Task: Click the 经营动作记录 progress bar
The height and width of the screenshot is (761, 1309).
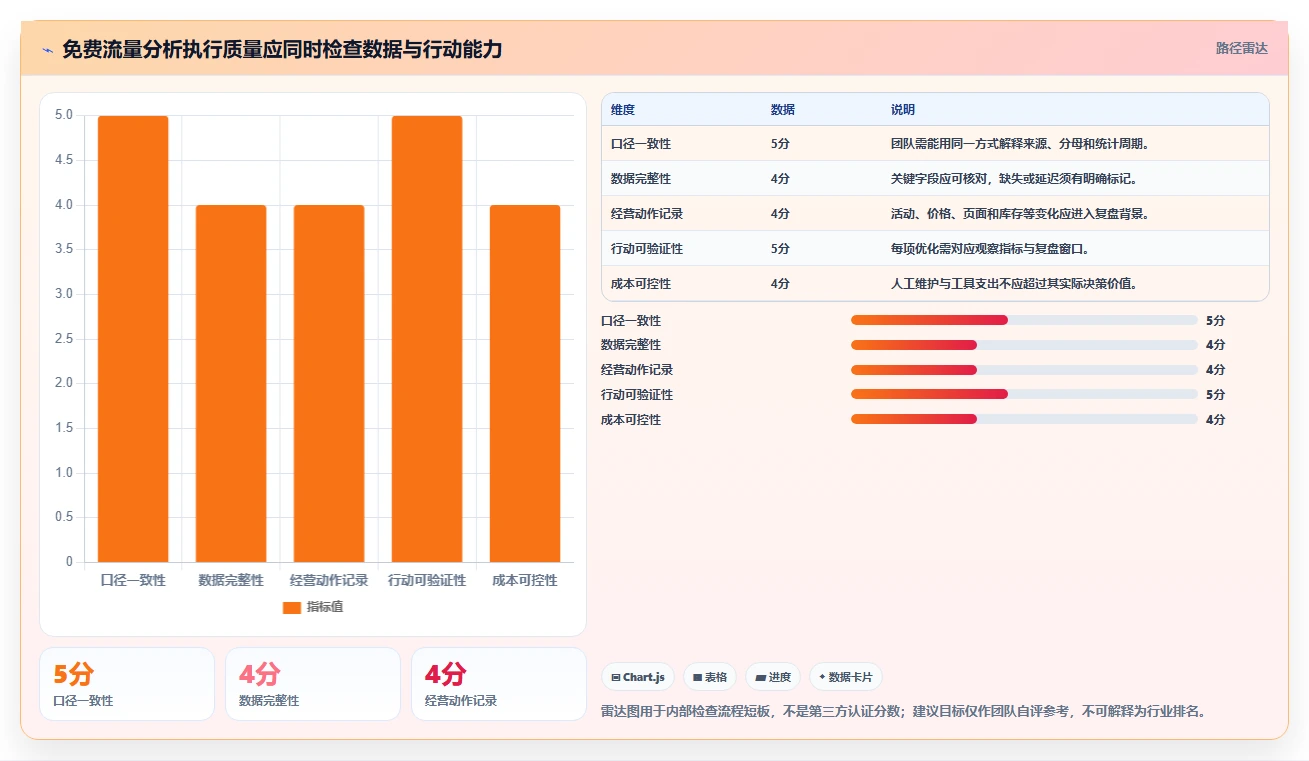Action: pyautogui.click(x=1024, y=370)
